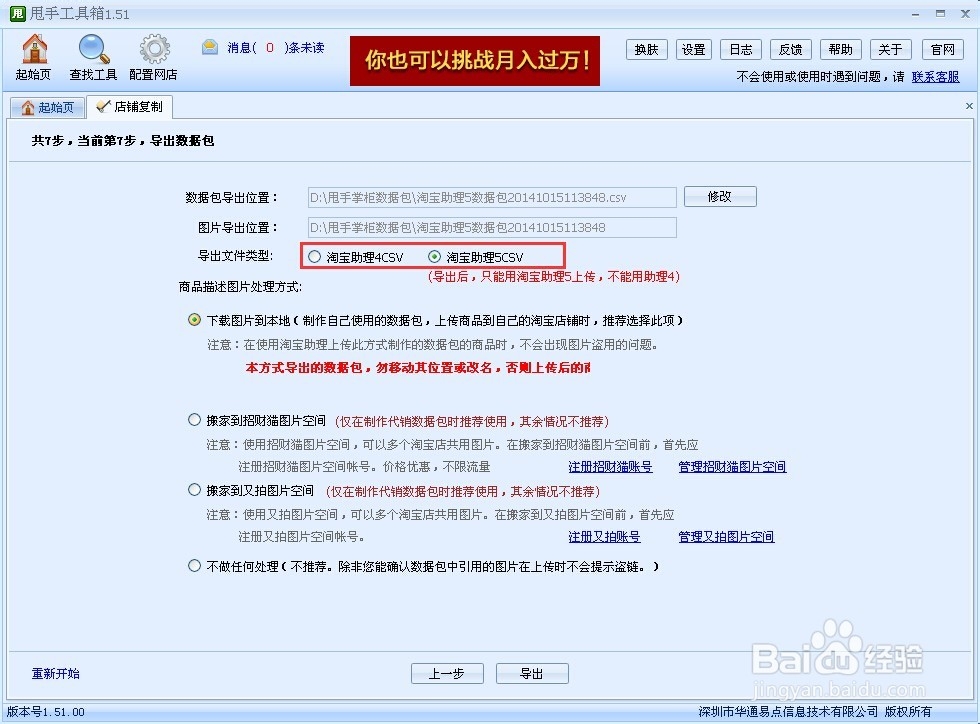Open the 查找工具 magnifier tool
Viewport: 980px width, 724px height.
(x=93, y=58)
